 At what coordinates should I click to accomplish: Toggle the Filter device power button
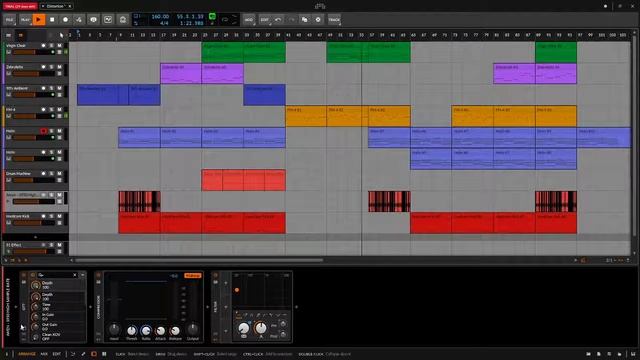pos(216,275)
